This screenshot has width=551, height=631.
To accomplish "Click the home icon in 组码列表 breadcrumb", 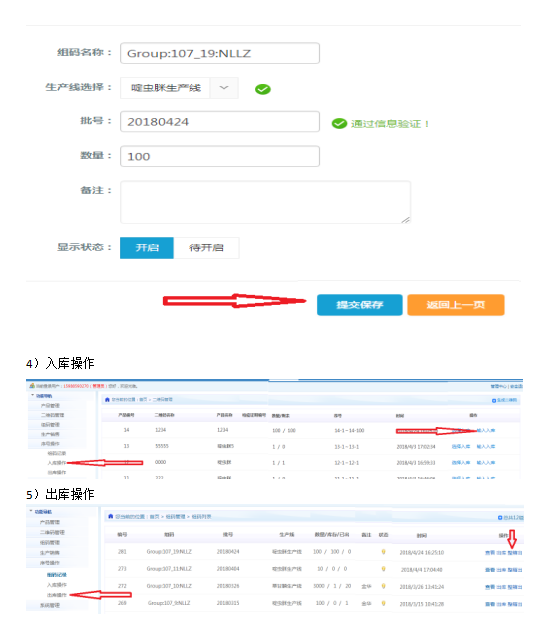I will (x=110, y=516).
